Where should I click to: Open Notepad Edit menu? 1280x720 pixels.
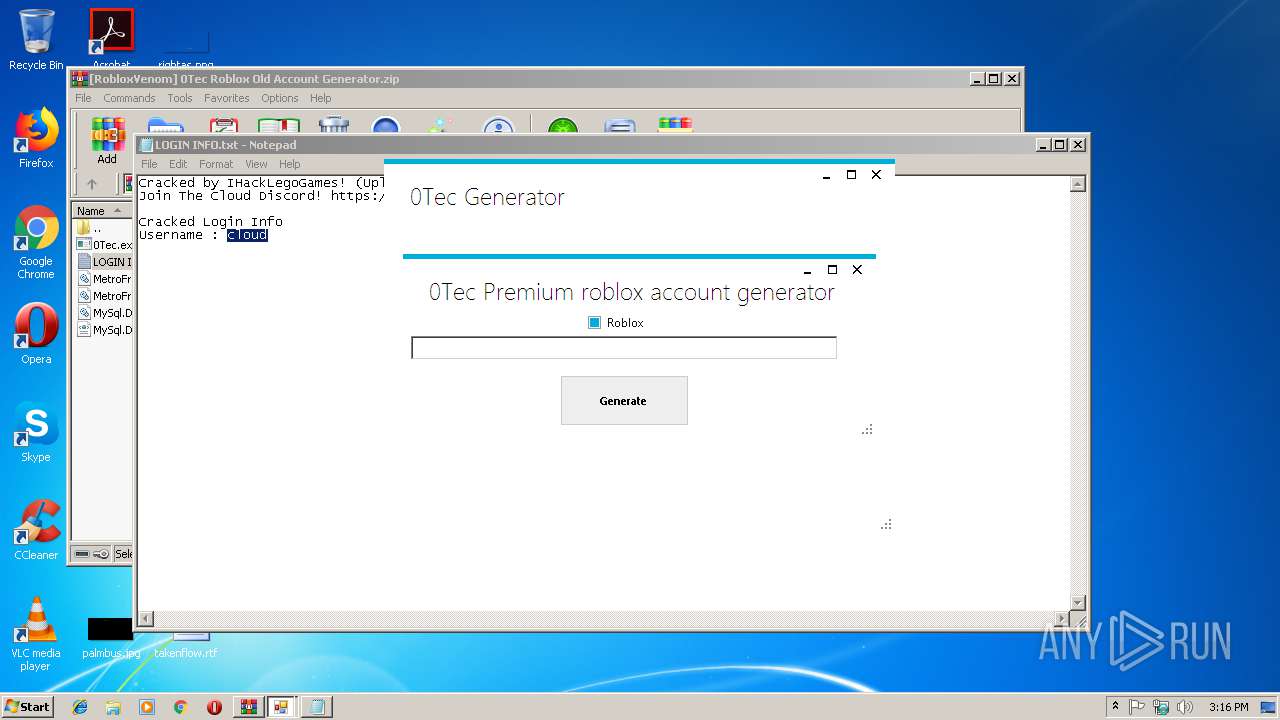pyautogui.click(x=178, y=164)
